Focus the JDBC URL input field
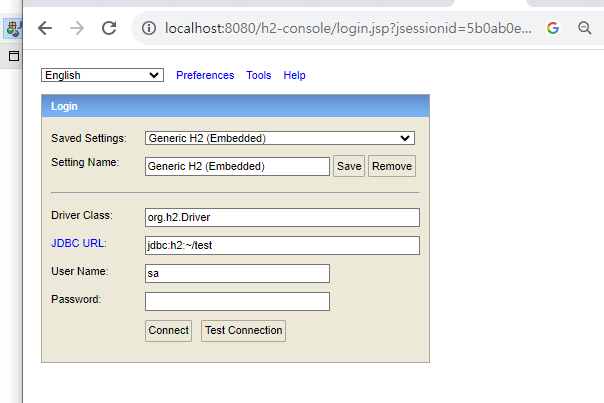Screen dimensions: 604x403 click(x=282, y=245)
